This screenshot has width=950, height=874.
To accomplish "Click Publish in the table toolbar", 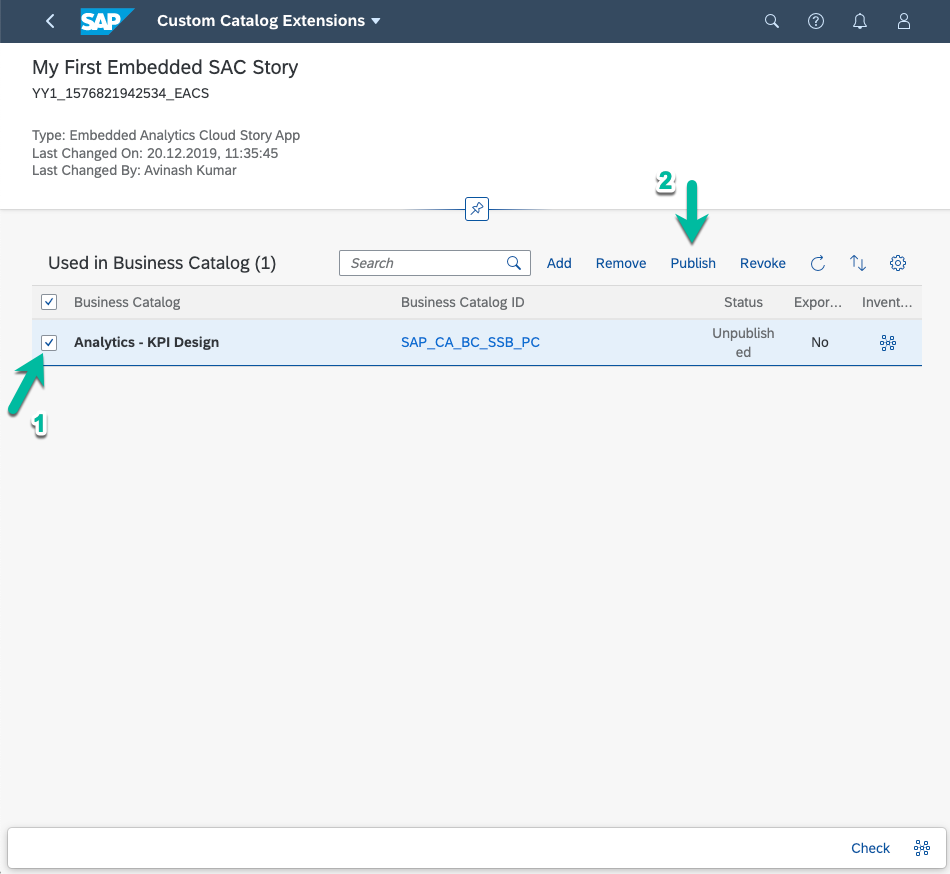I will pos(693,263).
